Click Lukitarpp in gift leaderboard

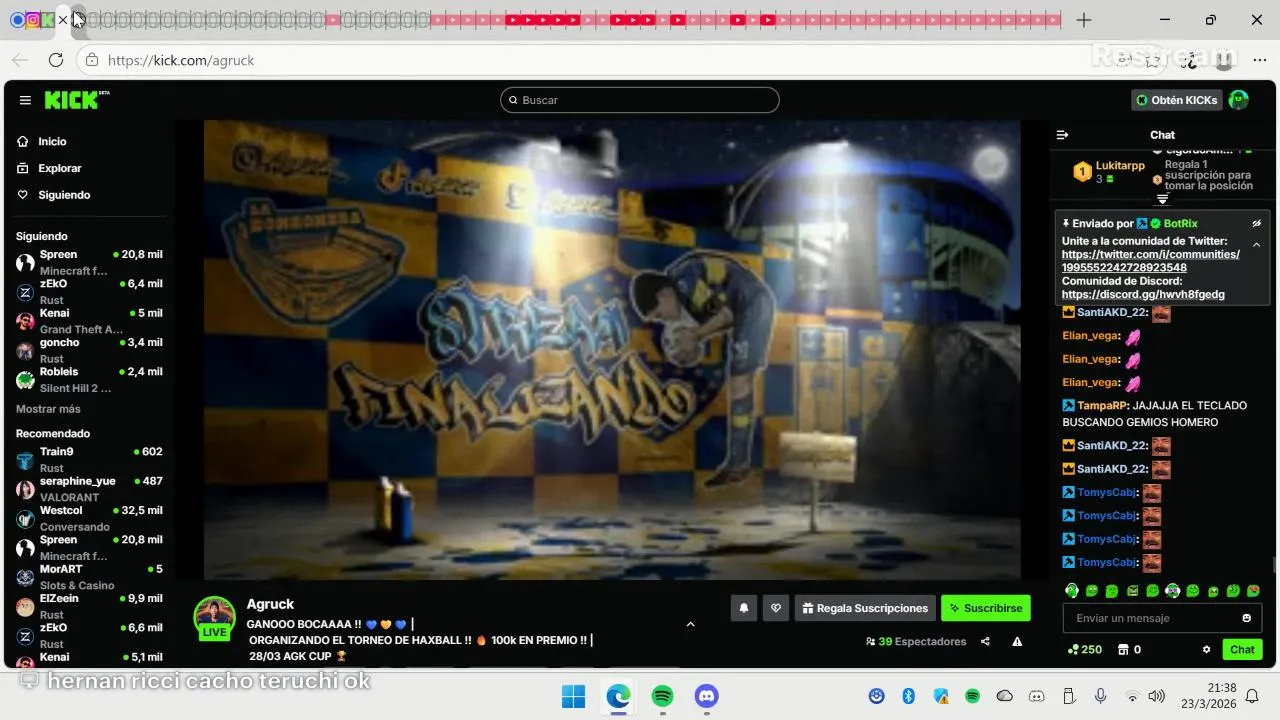click(x=1120, y=165)
